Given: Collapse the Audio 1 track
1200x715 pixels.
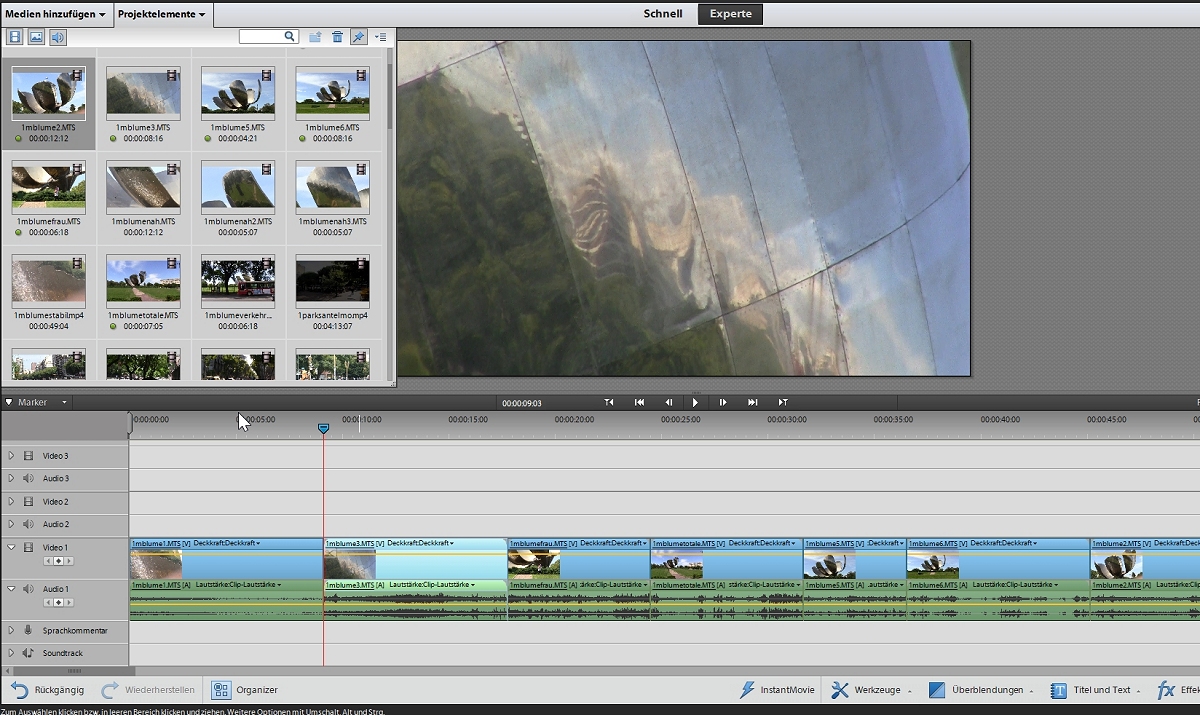Looking at the screenshot, I should coord(11,589).
